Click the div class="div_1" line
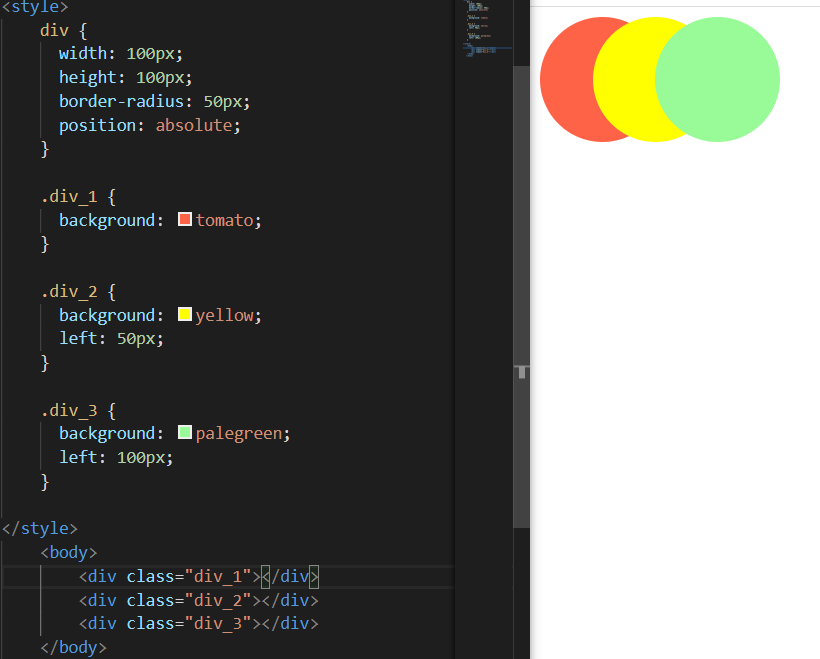The width and height of the screenshot is (820, 659). [x=199, y=576]
